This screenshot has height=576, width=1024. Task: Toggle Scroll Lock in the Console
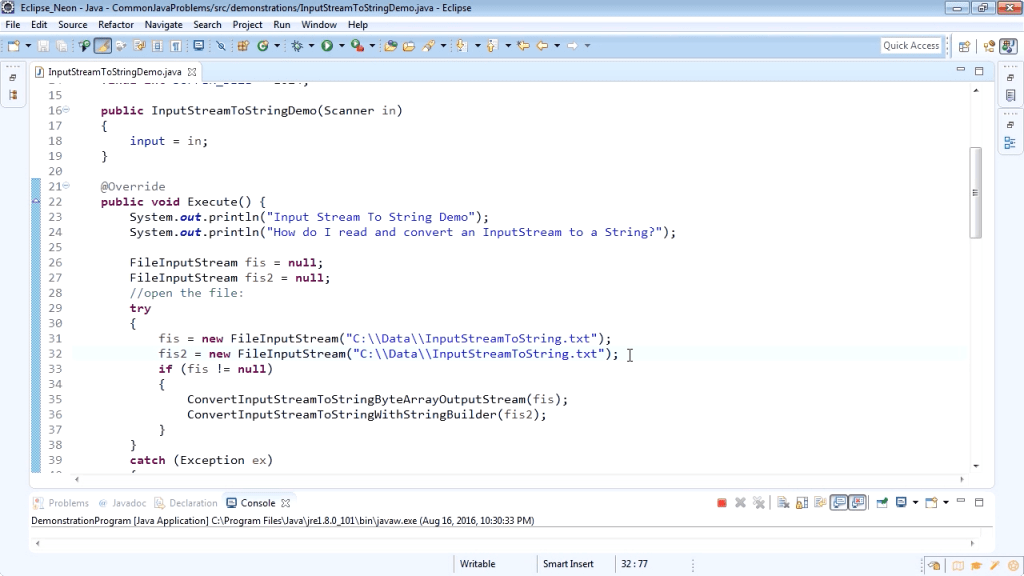pos(801,502)
